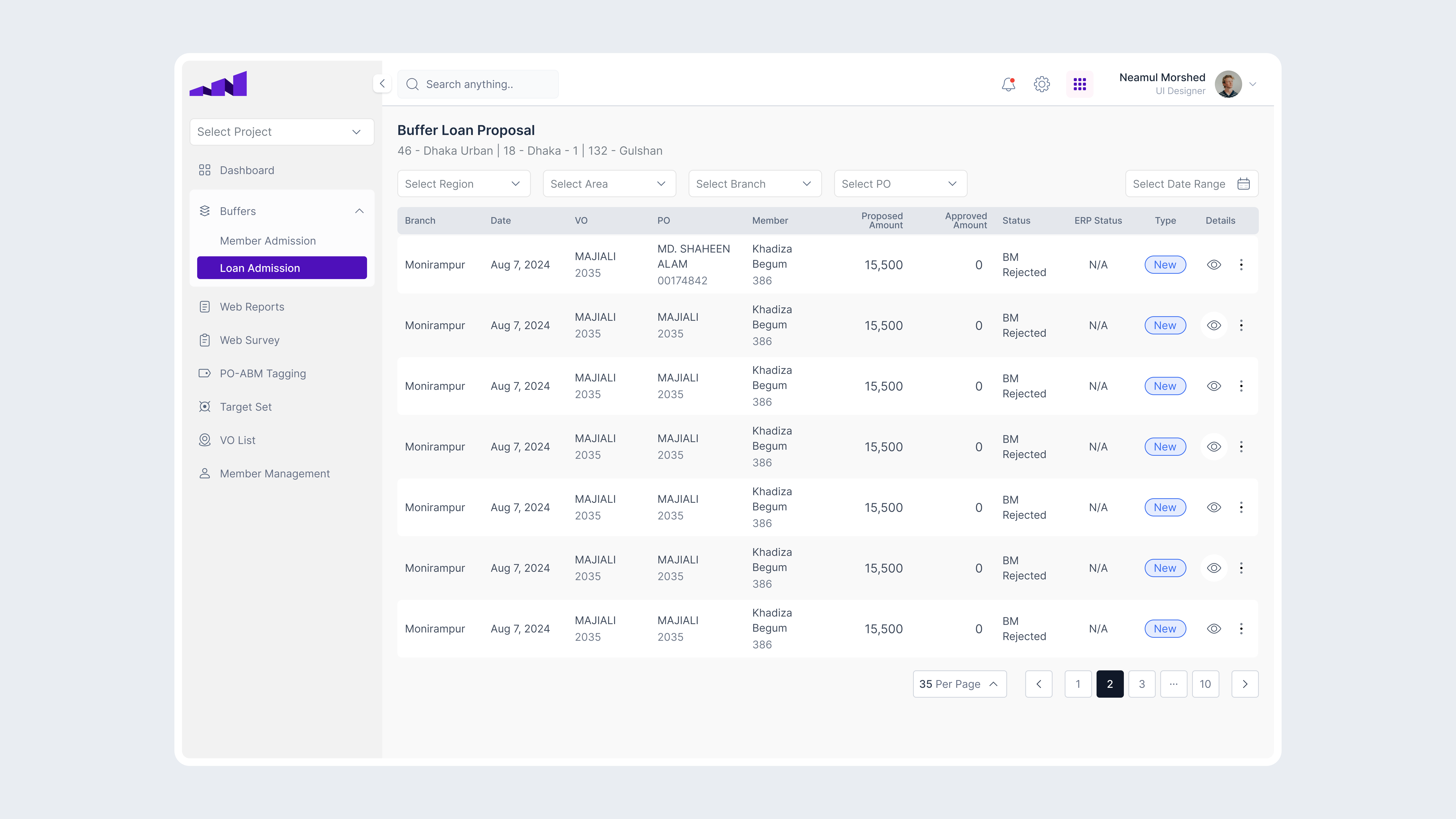Click the Target Set icon
Viewport: 1456px width, 819px height.
205,406
